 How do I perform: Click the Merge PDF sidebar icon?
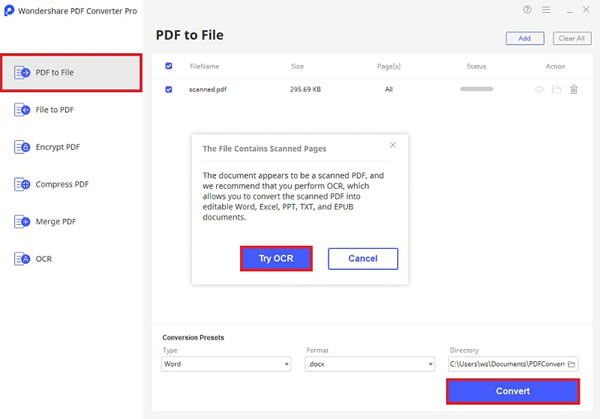(x=22, y=222)
